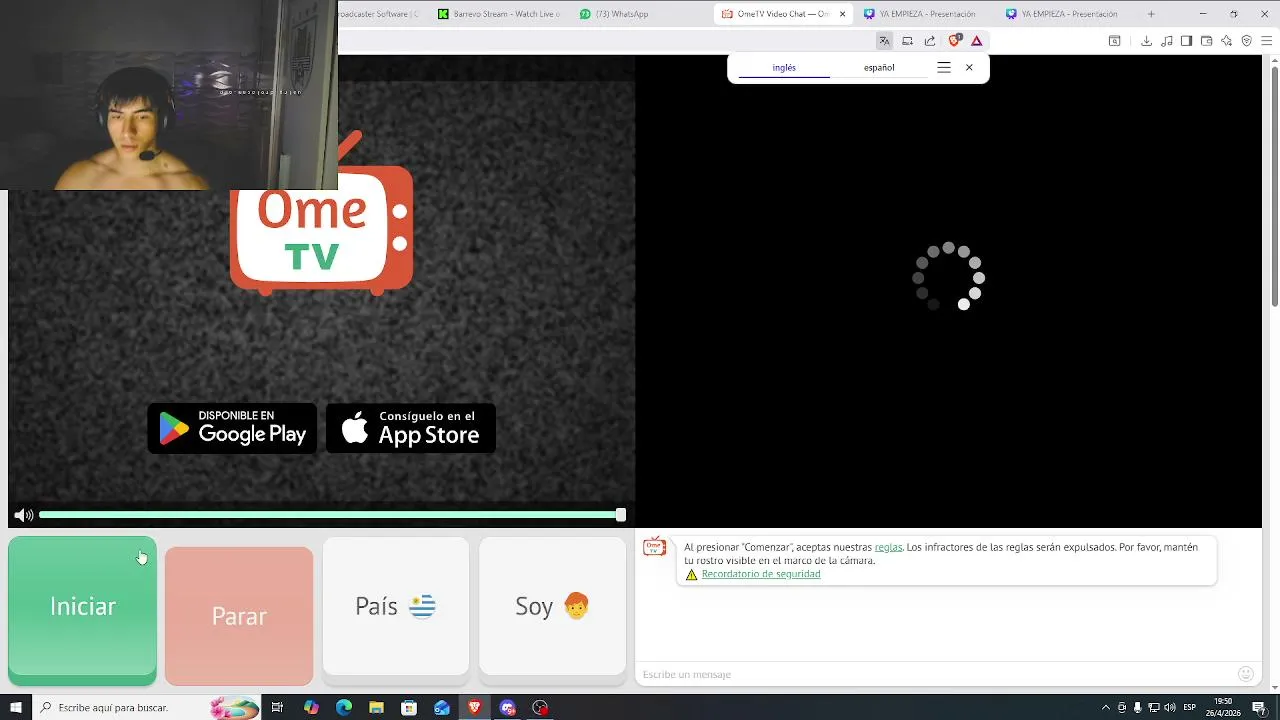This screenshot has width=1280, height=720.
Task: Open the Windows Start menu
Action: (x=15, y=707)
